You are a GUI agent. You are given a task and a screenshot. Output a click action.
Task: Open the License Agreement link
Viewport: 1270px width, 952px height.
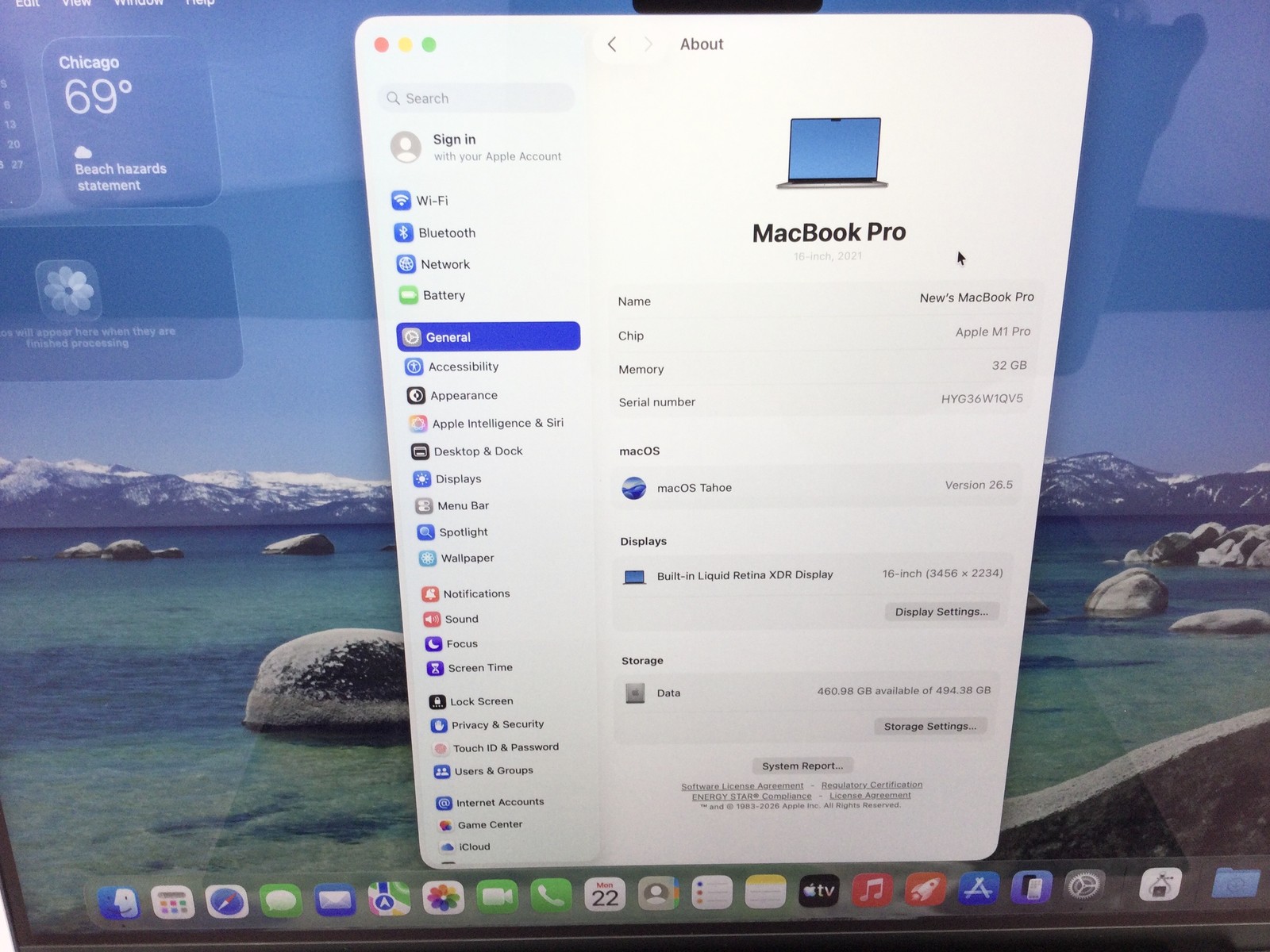click(870, 795)
